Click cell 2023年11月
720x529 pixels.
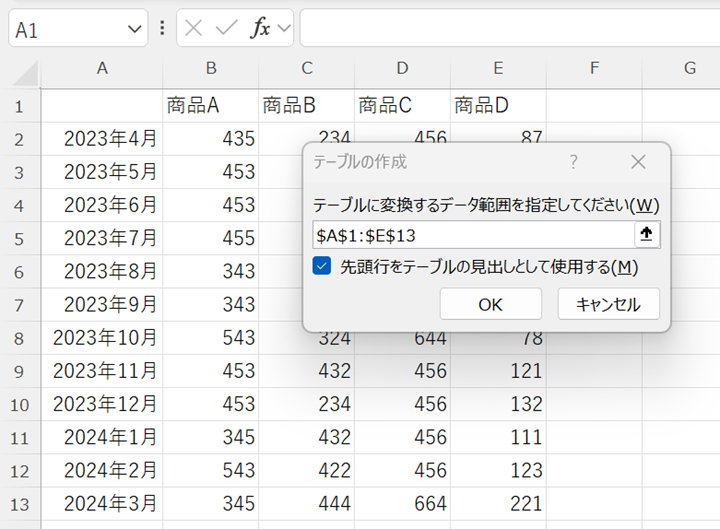tap(102, 371)
